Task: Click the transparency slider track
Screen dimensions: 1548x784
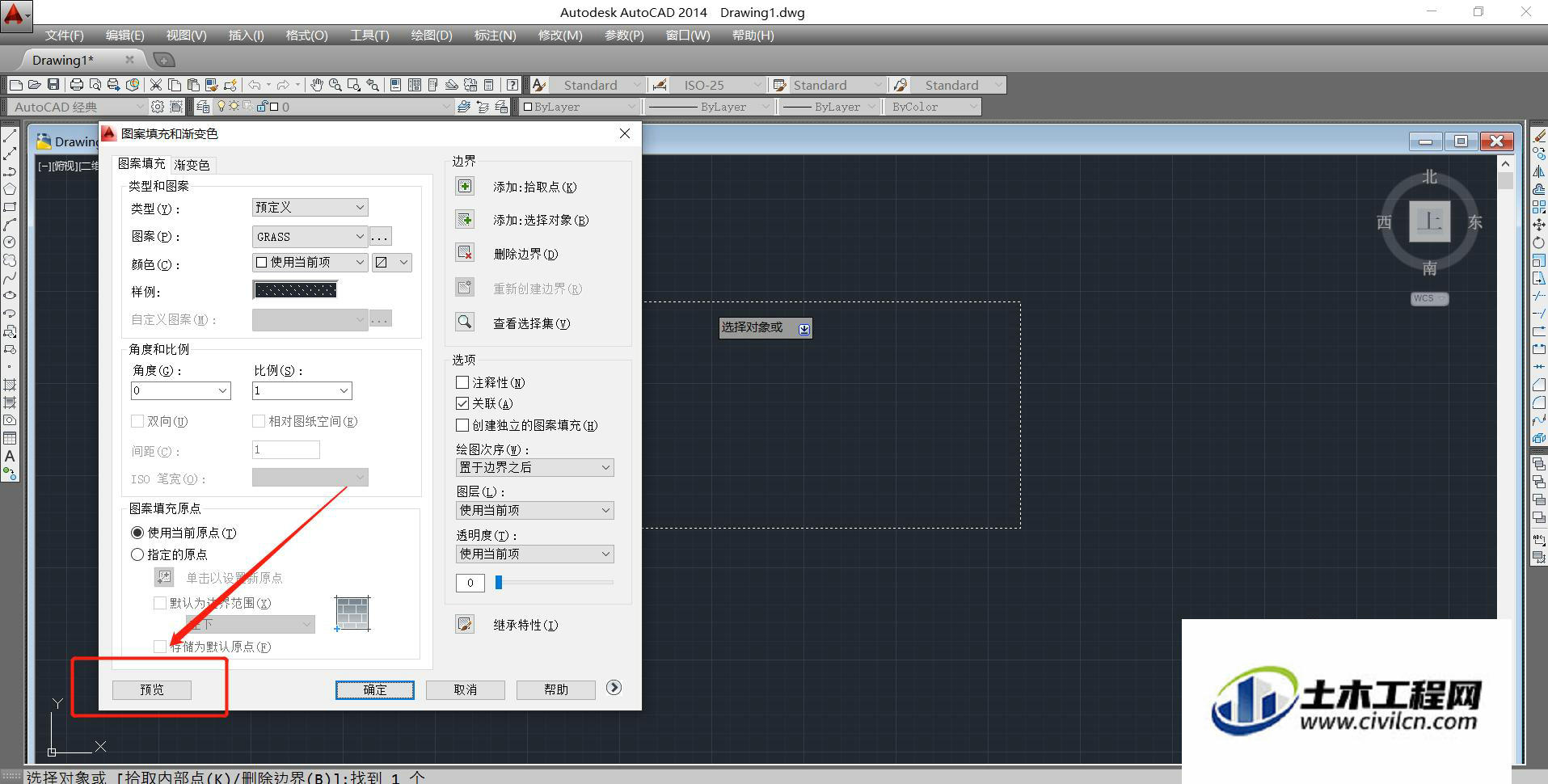Action: (x=555, y=582)
